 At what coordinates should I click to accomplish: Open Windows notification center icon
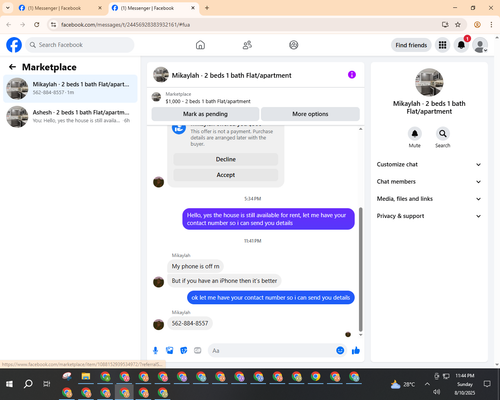point(487,384)
